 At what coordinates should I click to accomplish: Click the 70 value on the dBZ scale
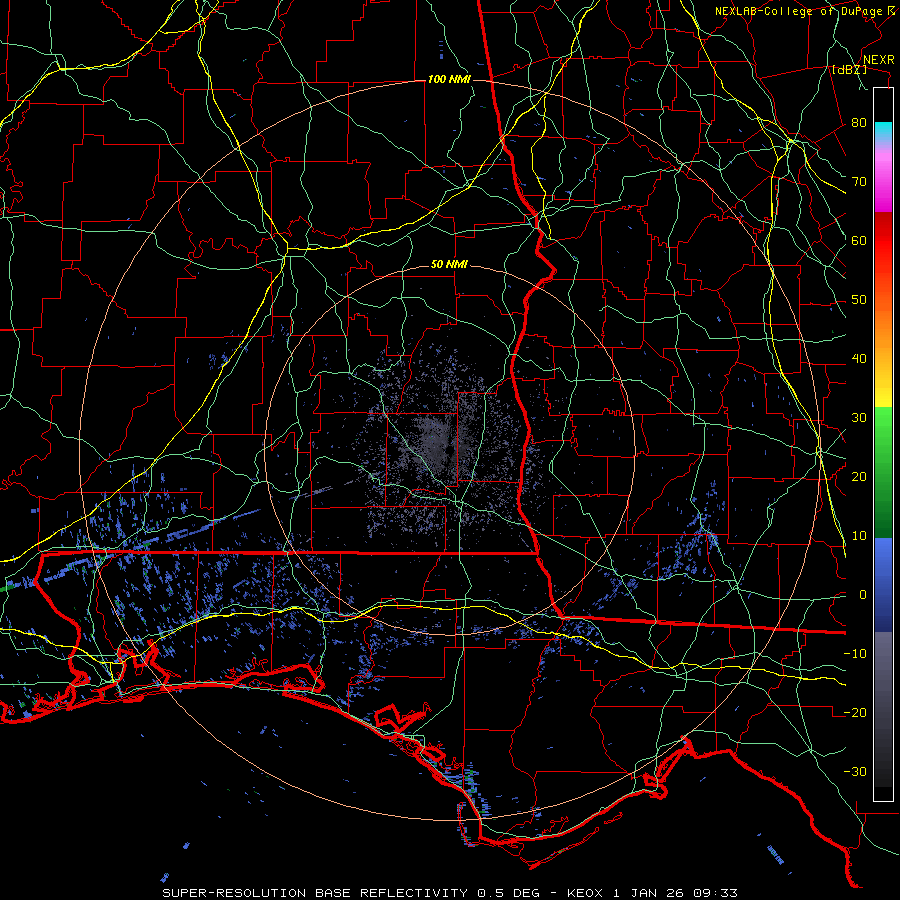[859, 182]
